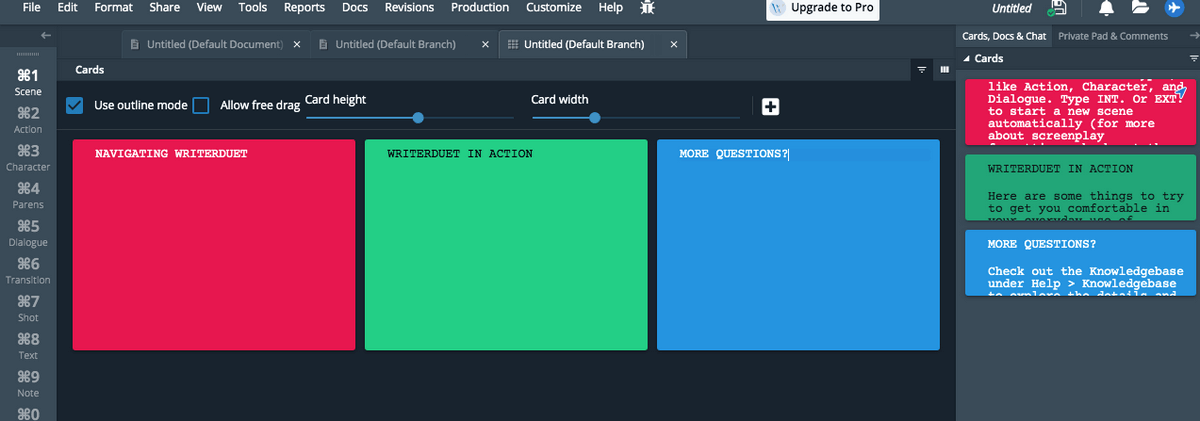Open the File menu
Image resolution: width=1200 pixels, height=421 pixels.
click(x=30, y=7)
